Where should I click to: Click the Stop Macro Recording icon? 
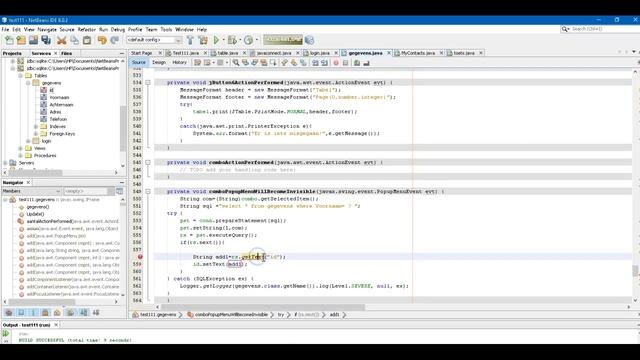click(x=345, y=63)
